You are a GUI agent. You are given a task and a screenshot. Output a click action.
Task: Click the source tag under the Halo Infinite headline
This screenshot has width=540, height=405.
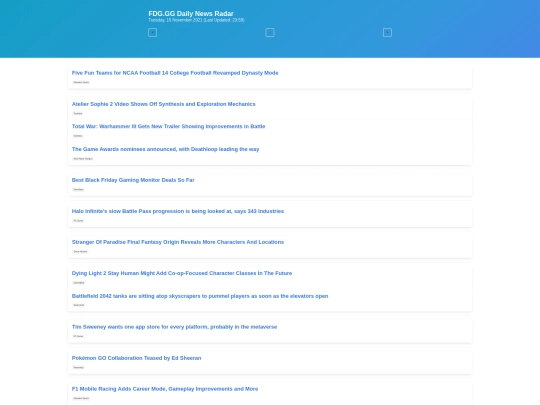tap(78, 220)
